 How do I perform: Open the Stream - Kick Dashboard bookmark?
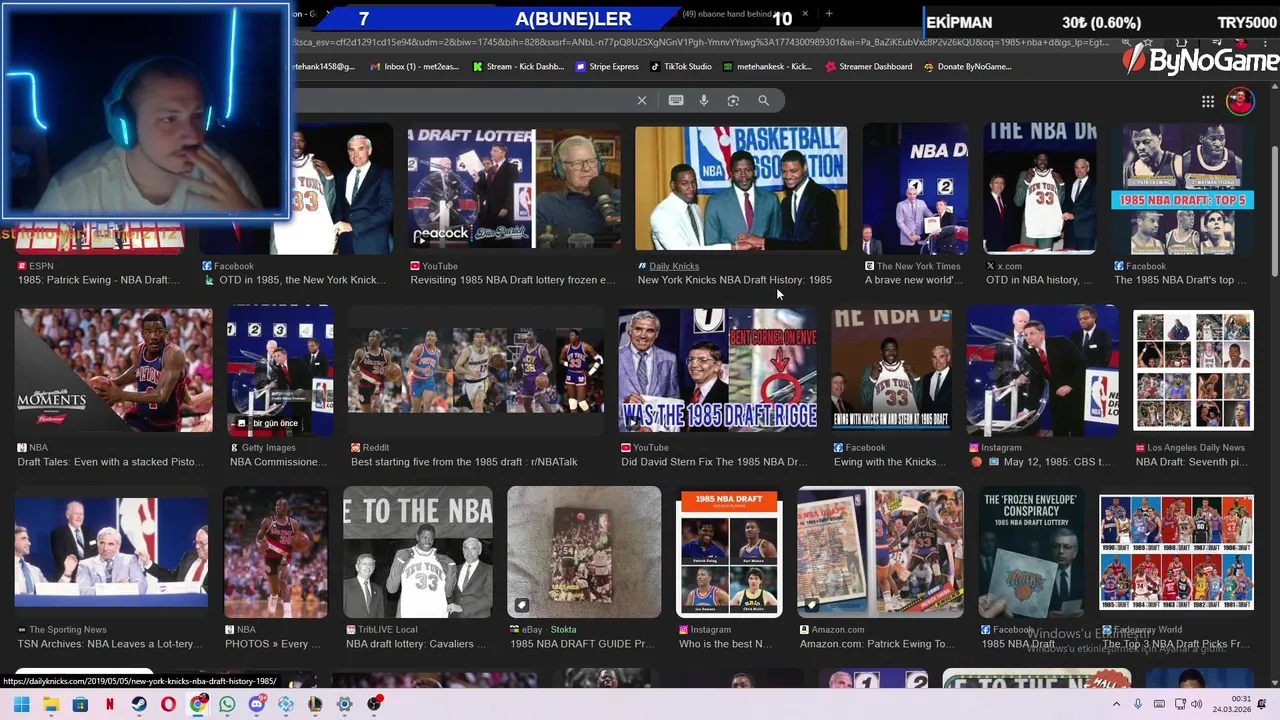518,67
